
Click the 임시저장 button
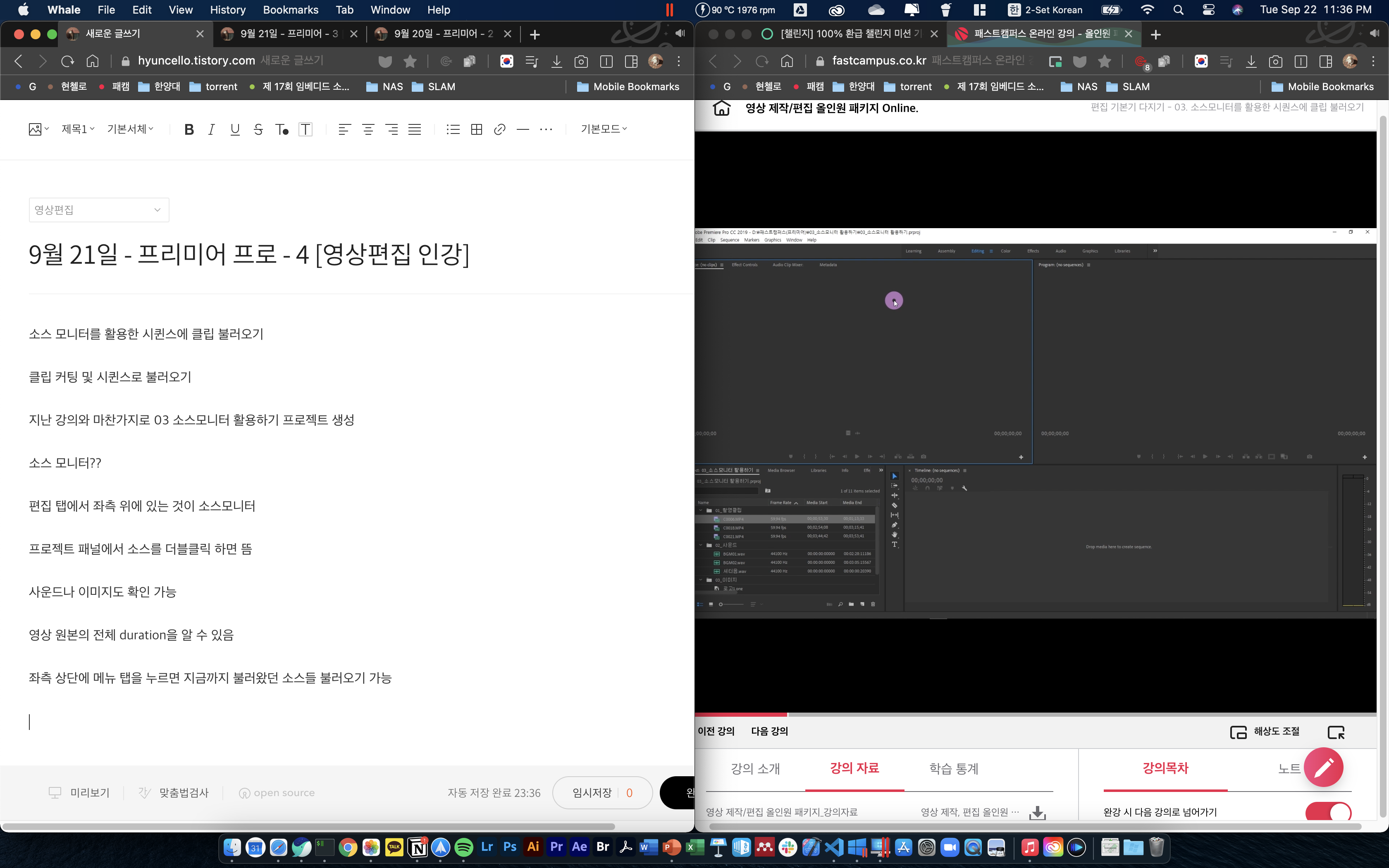[x=592, y=792]
